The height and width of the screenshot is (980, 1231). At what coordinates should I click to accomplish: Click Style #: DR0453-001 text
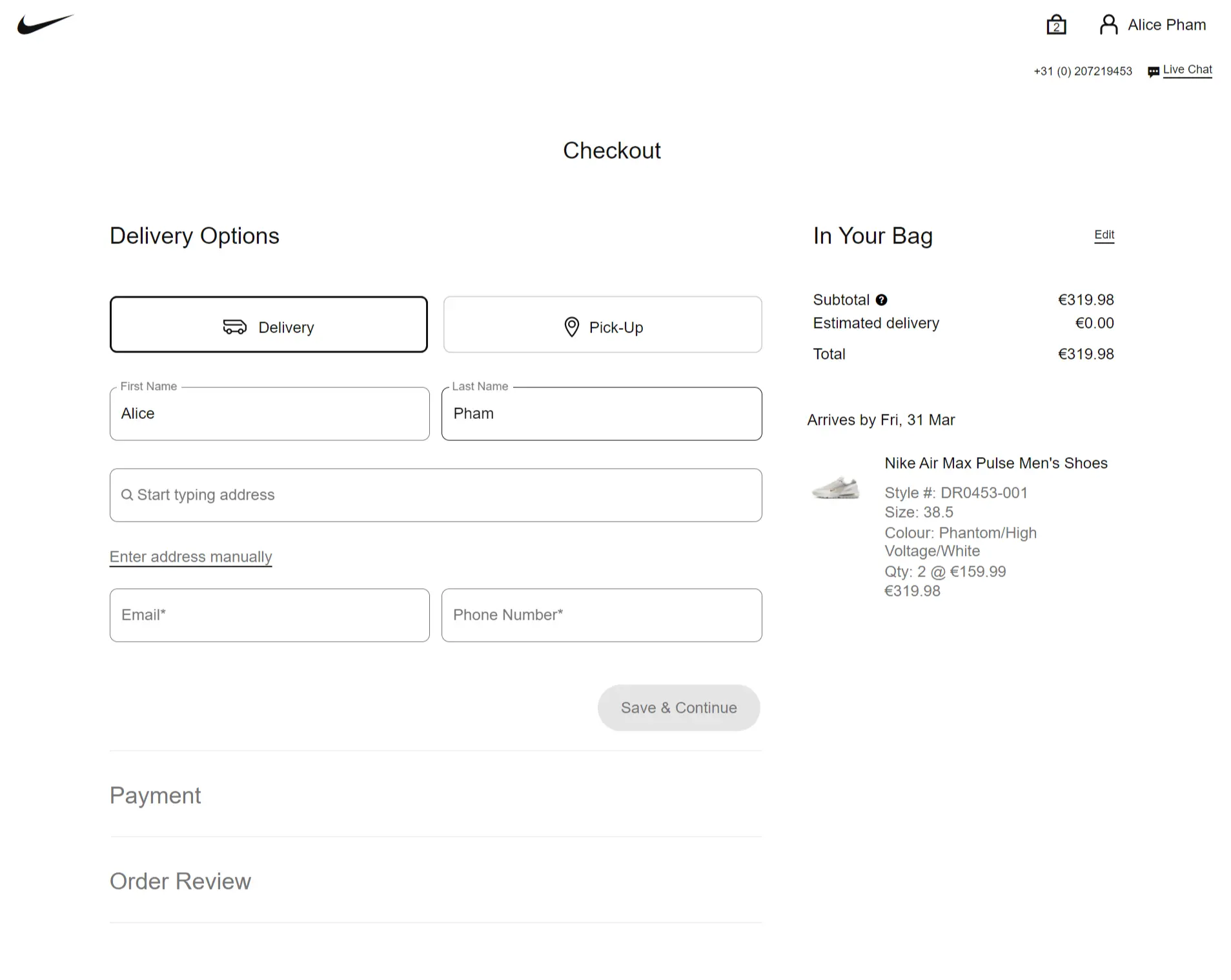point(955,493)
